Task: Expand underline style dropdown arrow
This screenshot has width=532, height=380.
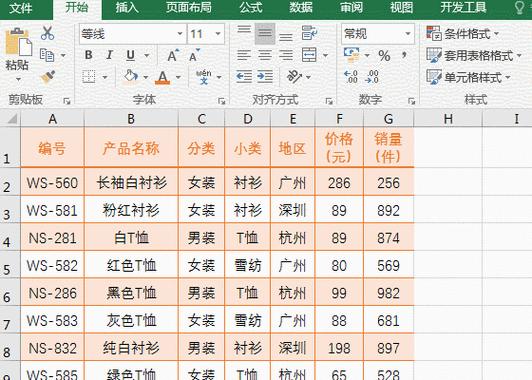Action: (147, 55)
